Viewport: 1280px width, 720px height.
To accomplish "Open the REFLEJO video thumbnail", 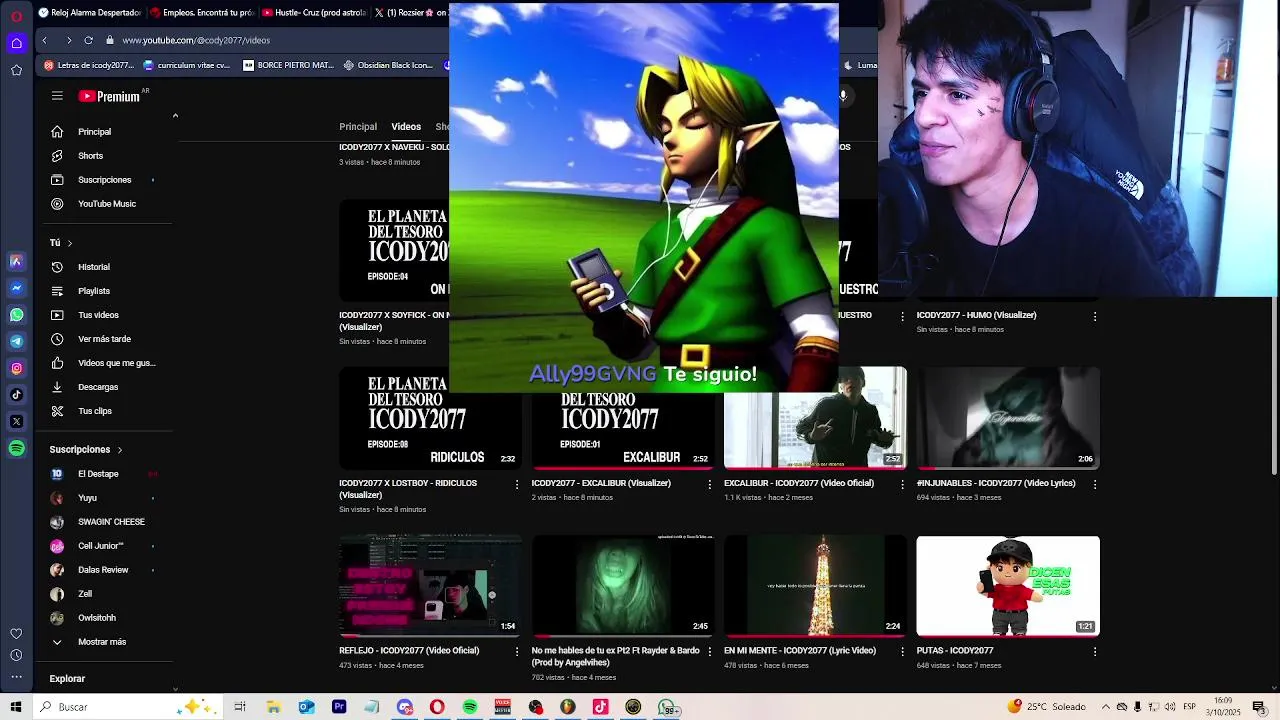I will [x=430, y=586].
